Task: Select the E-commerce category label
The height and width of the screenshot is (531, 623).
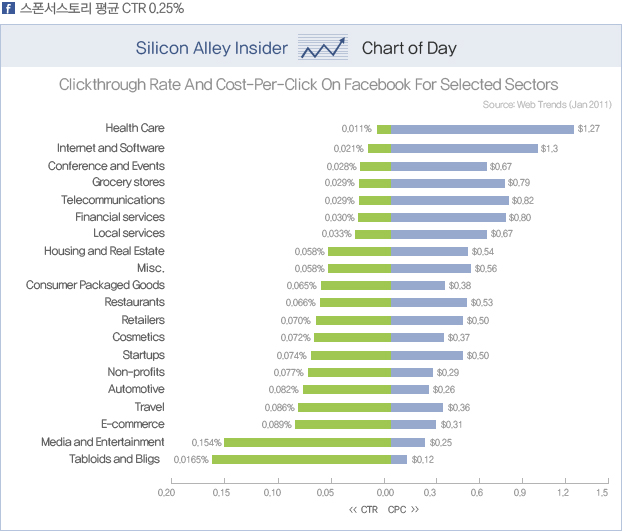Action: tap(133, 424)
